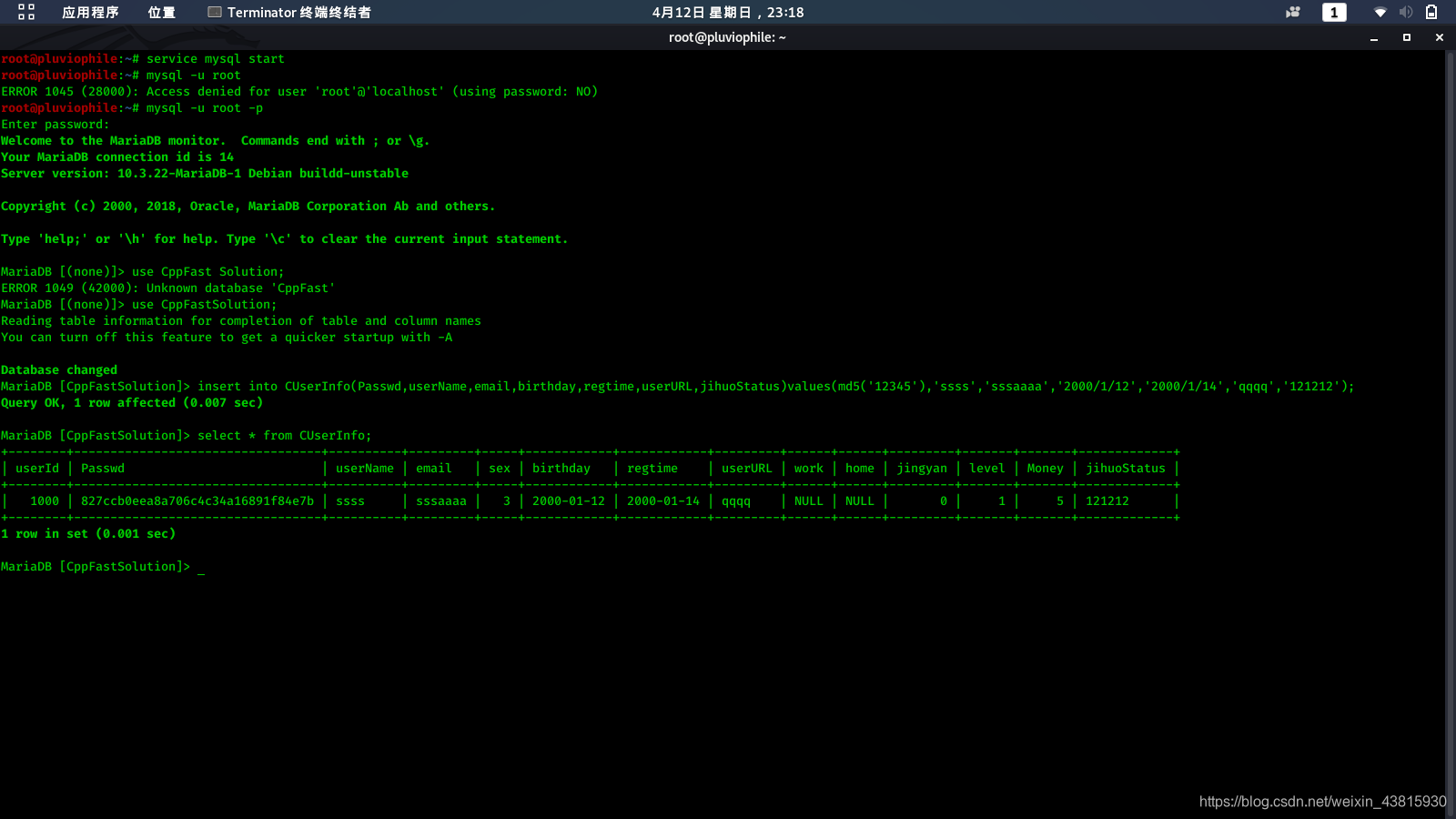
Task: Click the 'insert into CUserInfo' statement
Action: click(776, 387)
